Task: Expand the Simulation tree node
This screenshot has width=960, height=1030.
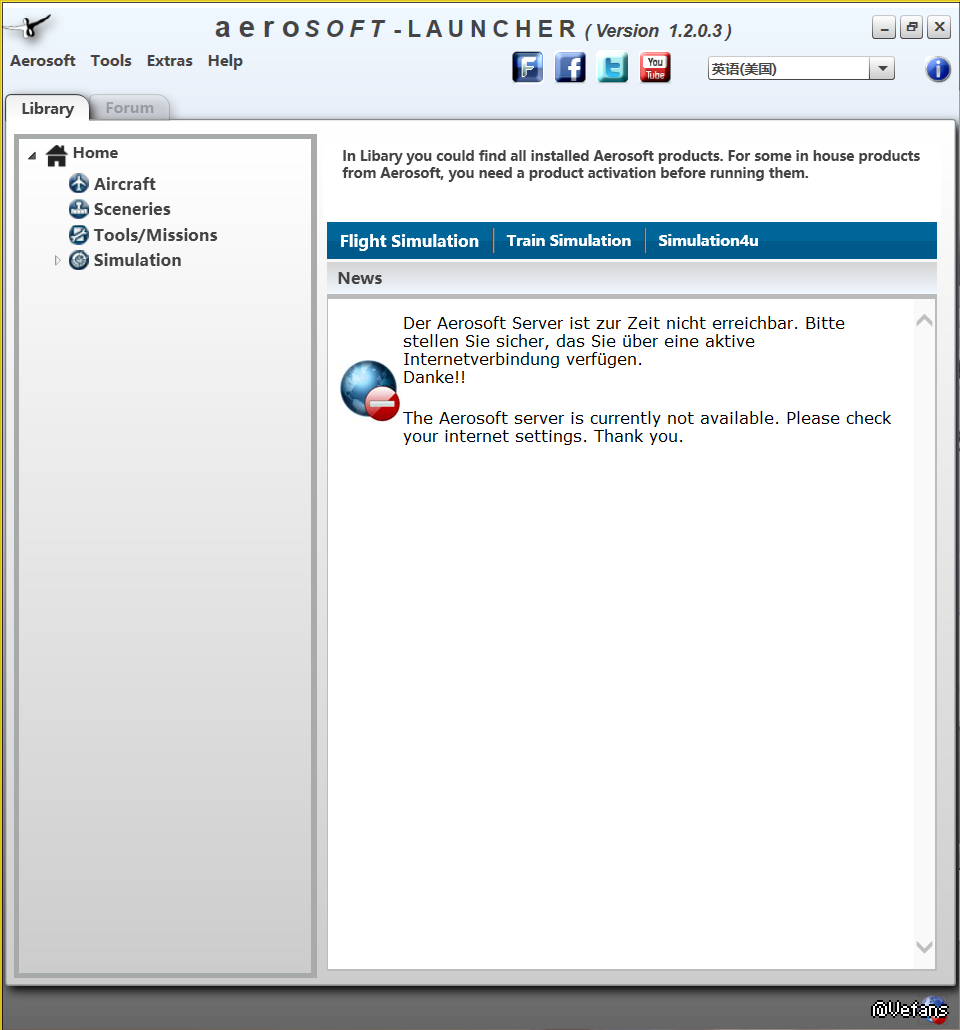Action: (x=57, y=260)
